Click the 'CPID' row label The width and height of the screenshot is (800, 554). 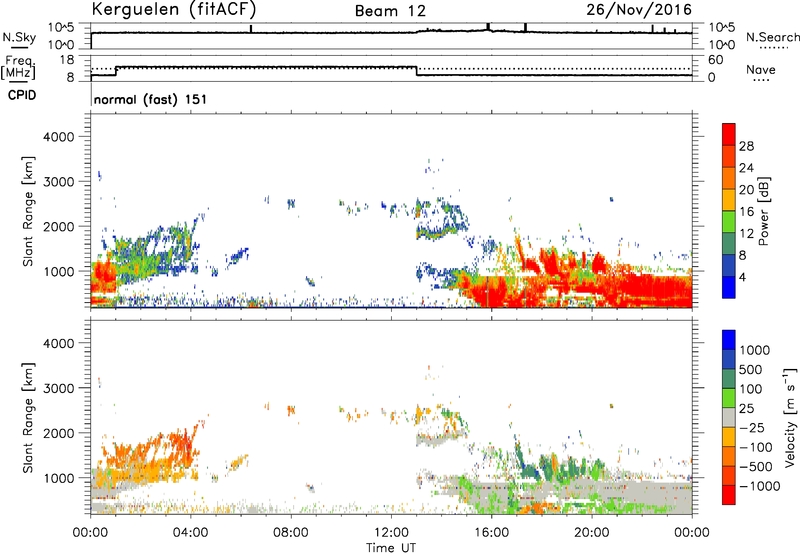point(22,95)
